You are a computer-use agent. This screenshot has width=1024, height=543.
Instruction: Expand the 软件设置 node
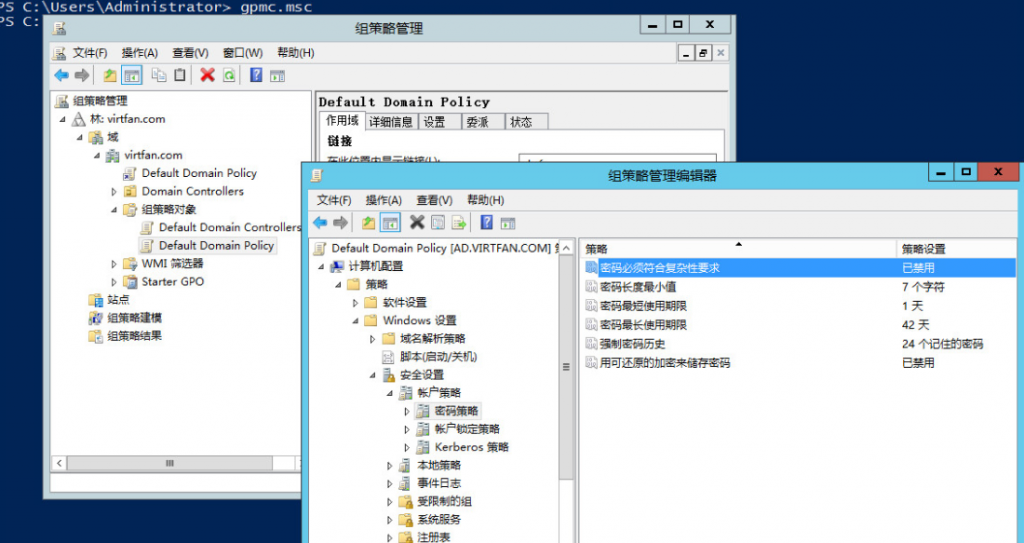click(x=355, y=303)
